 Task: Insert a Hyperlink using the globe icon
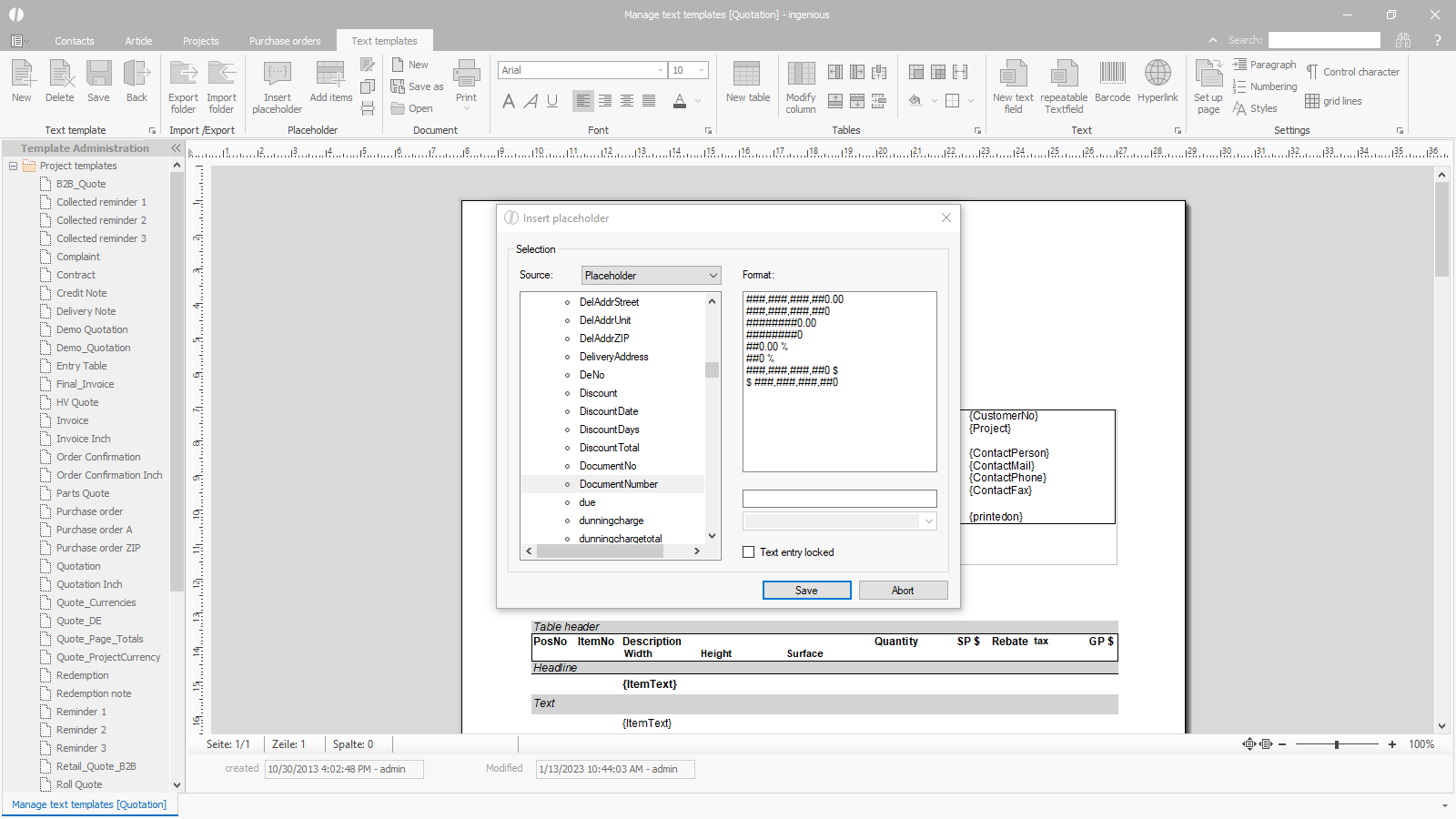pyautogui.click(x=1158, y=75)
